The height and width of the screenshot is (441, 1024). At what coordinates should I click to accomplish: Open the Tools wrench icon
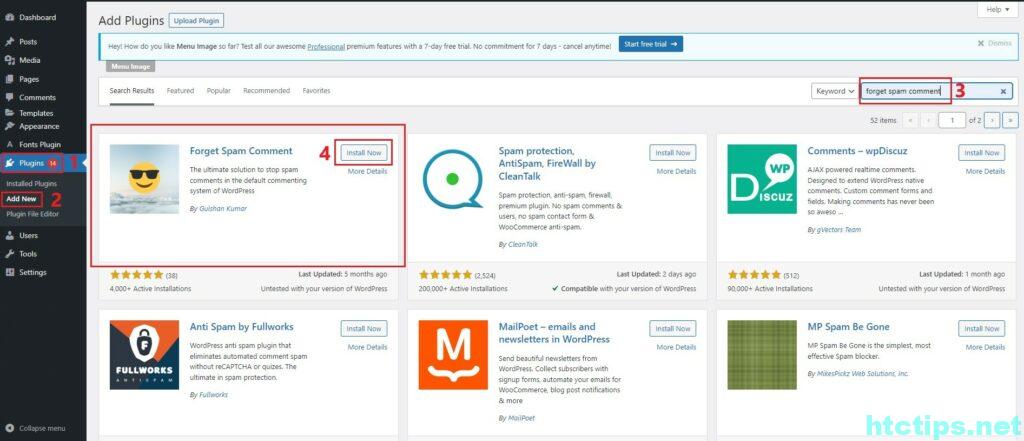tap(10, 254)
